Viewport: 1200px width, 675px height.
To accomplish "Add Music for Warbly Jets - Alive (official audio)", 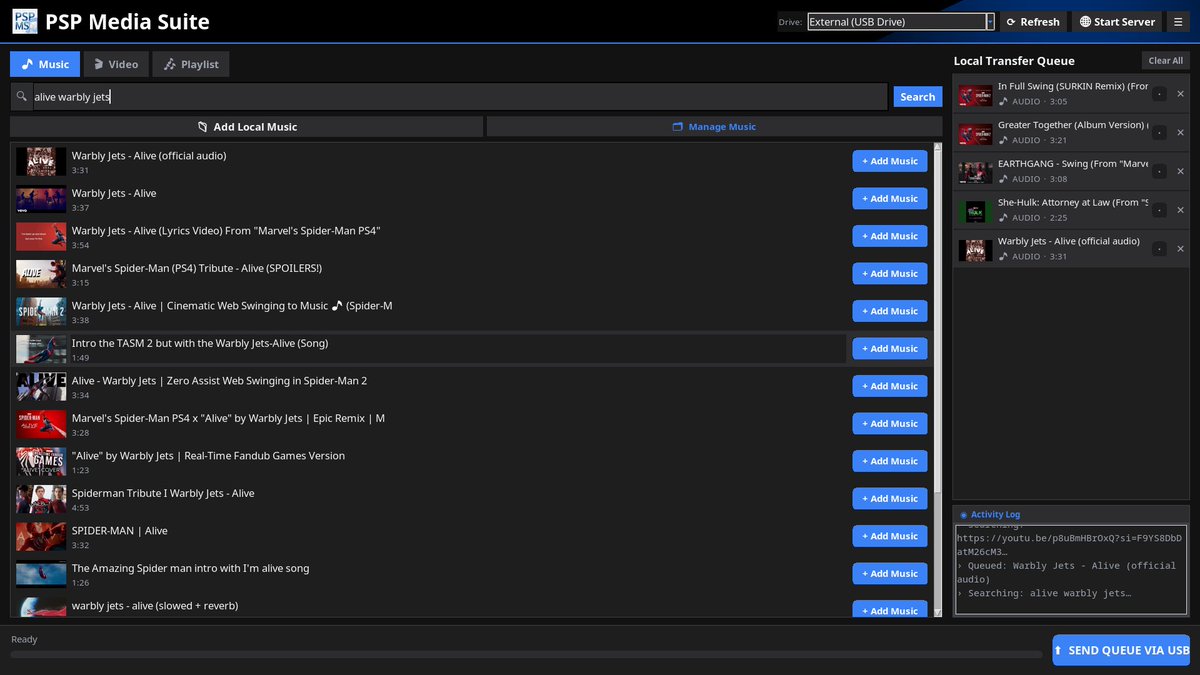I will [x=889, y=161].
